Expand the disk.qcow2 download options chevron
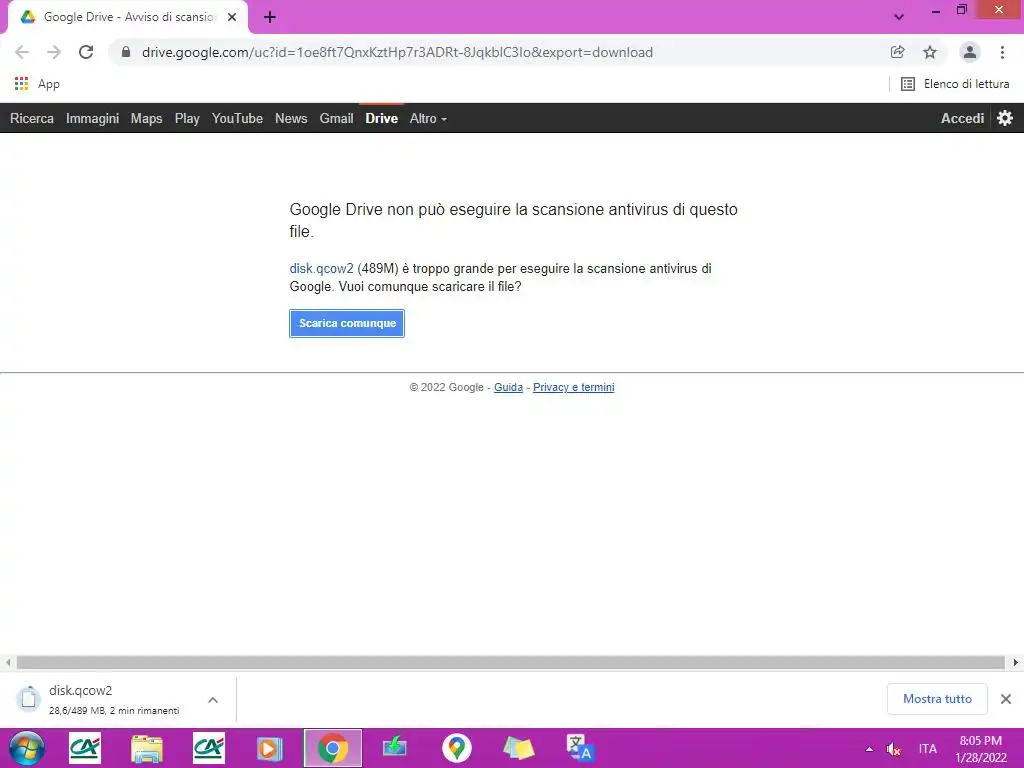 click(213, 699)
